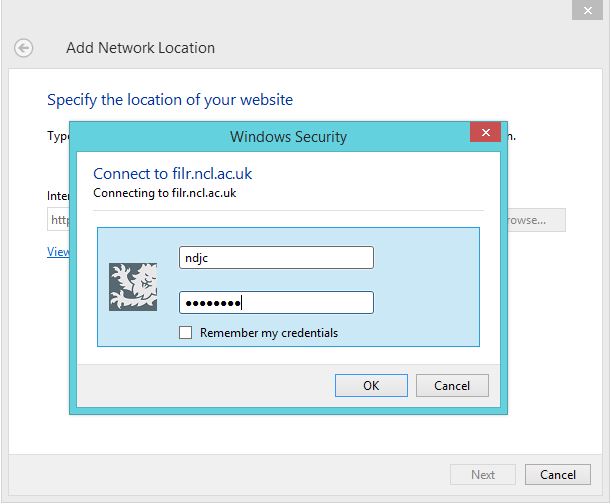Click the user account picture tile
This screenshot has height=504, width=611.
click(x=133, y=287)
